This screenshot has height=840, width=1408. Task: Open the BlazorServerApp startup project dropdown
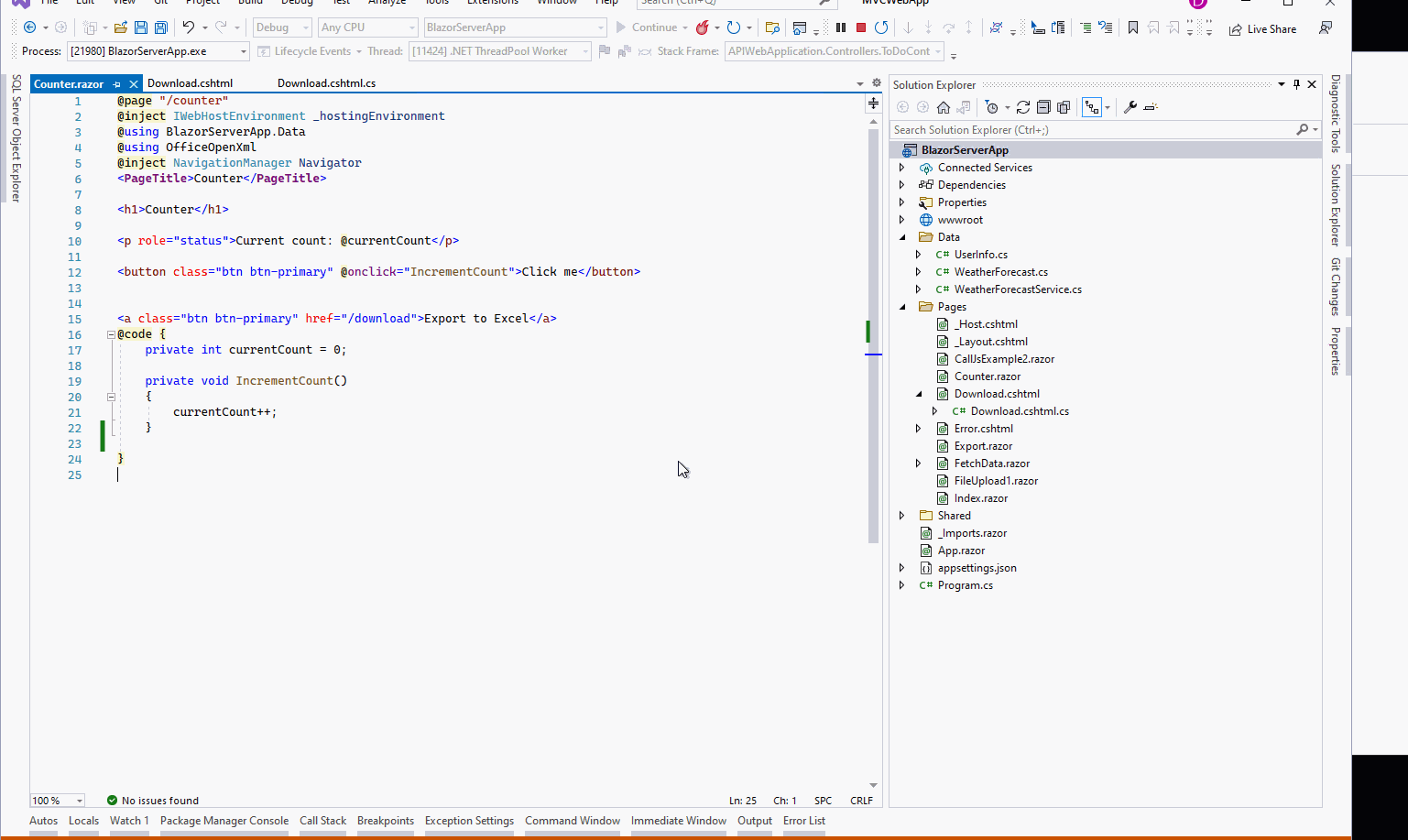(515, 27)
